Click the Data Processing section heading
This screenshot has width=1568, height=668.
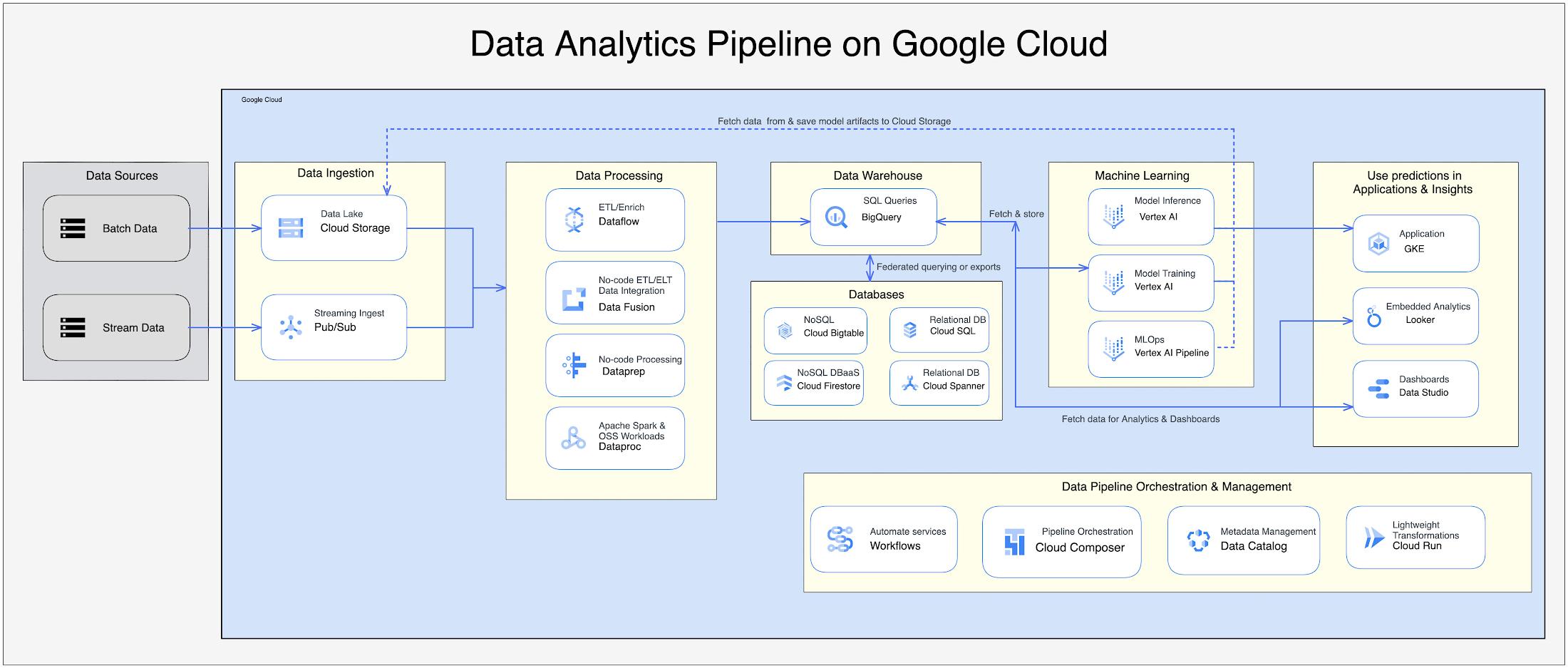pyautogui.click(x=619, y=175)
